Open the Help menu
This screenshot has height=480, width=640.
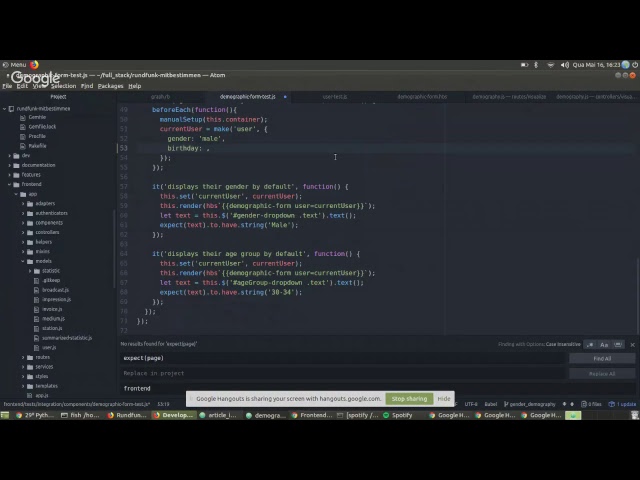coord(135,86)
